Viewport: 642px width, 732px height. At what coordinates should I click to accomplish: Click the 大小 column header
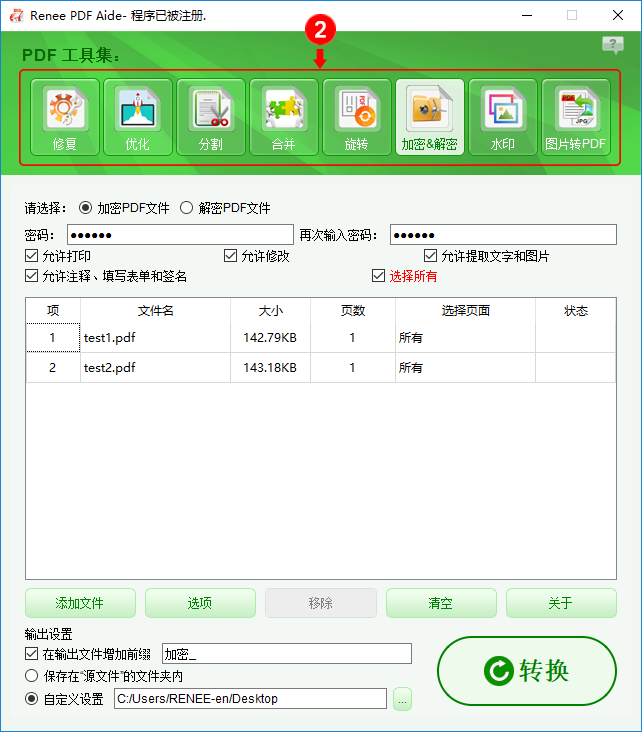270,310
